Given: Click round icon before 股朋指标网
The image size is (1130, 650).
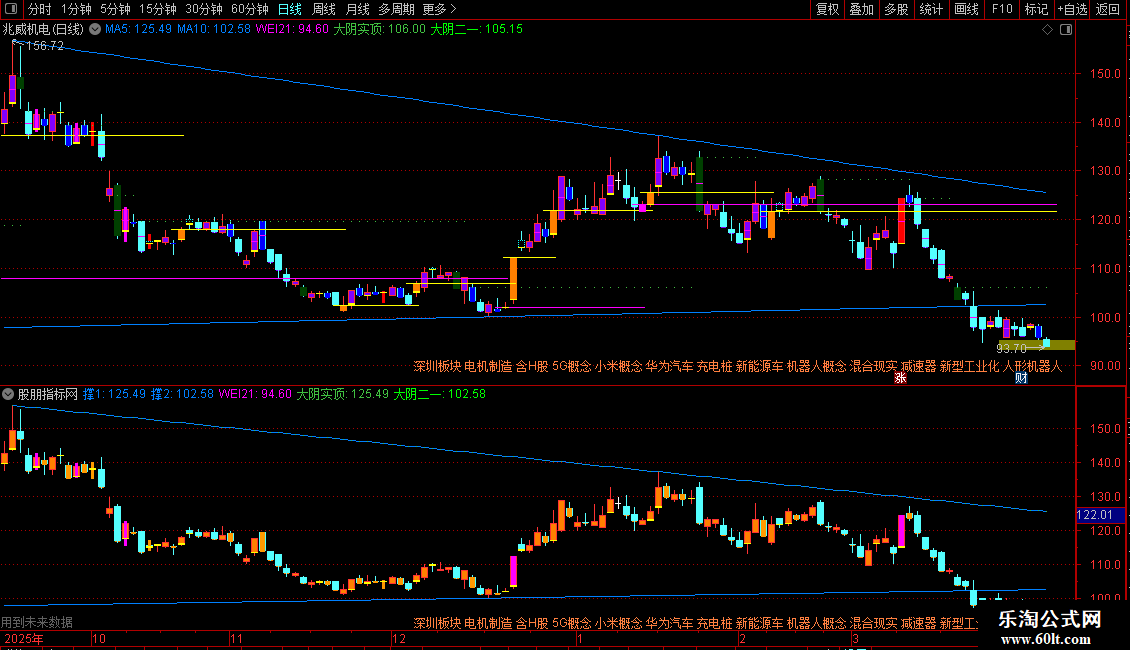Looking at the screenshot, I should 8,394.
